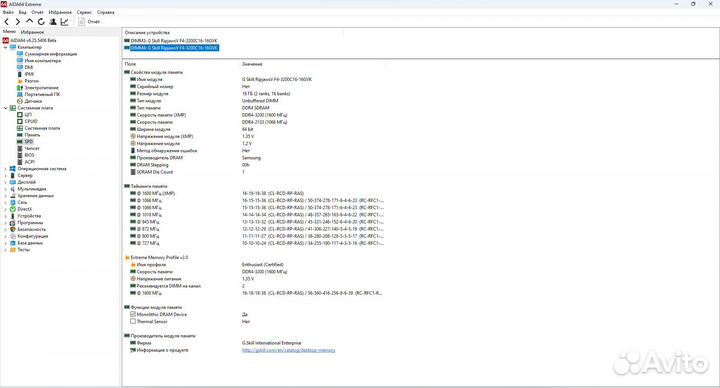This screenshot has height=388, width=720.
Task: Open the Справка menu
Action: [x=106, y=12]
